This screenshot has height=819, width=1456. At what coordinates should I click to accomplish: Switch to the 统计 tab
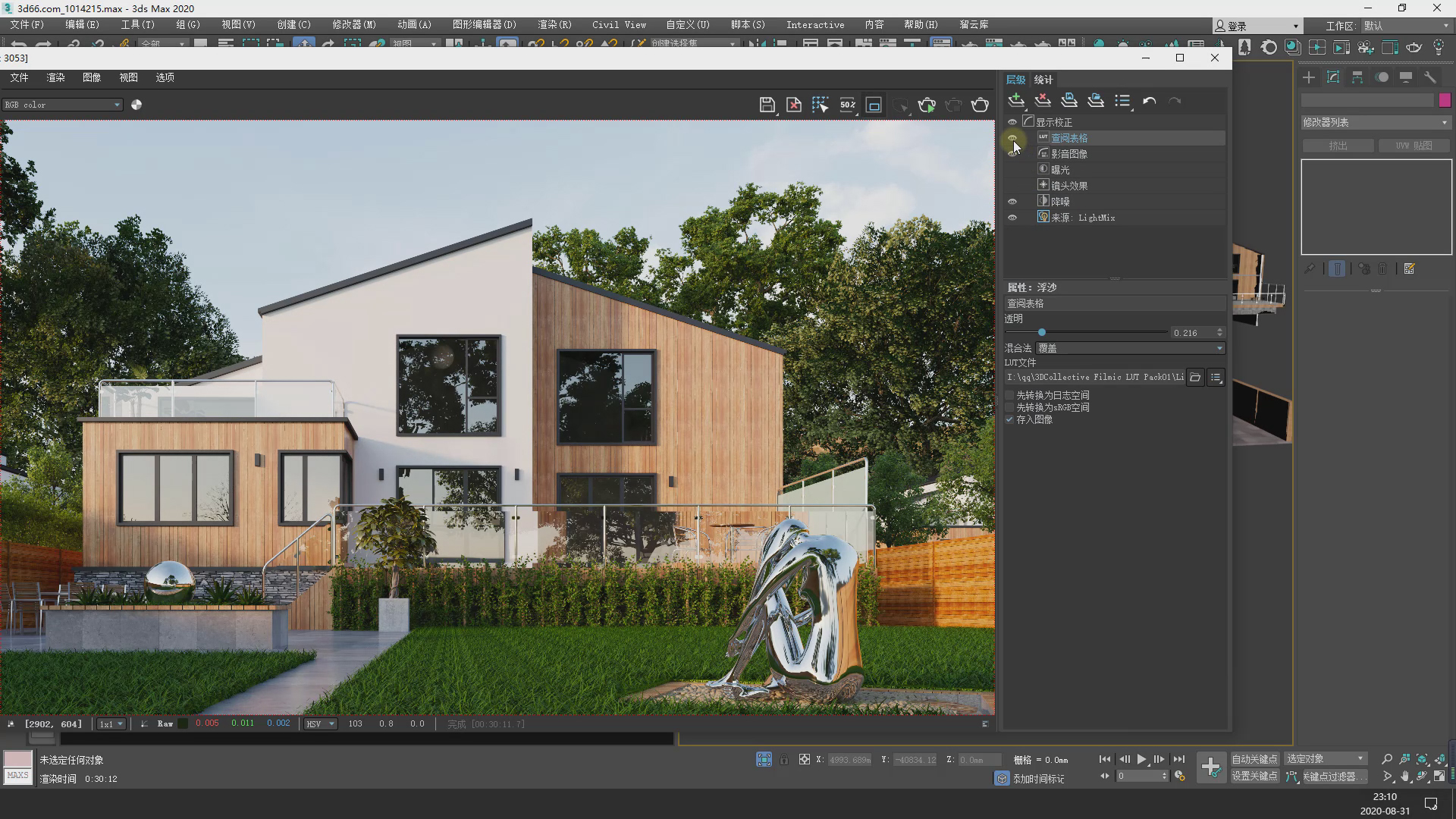coord(1043,80)
